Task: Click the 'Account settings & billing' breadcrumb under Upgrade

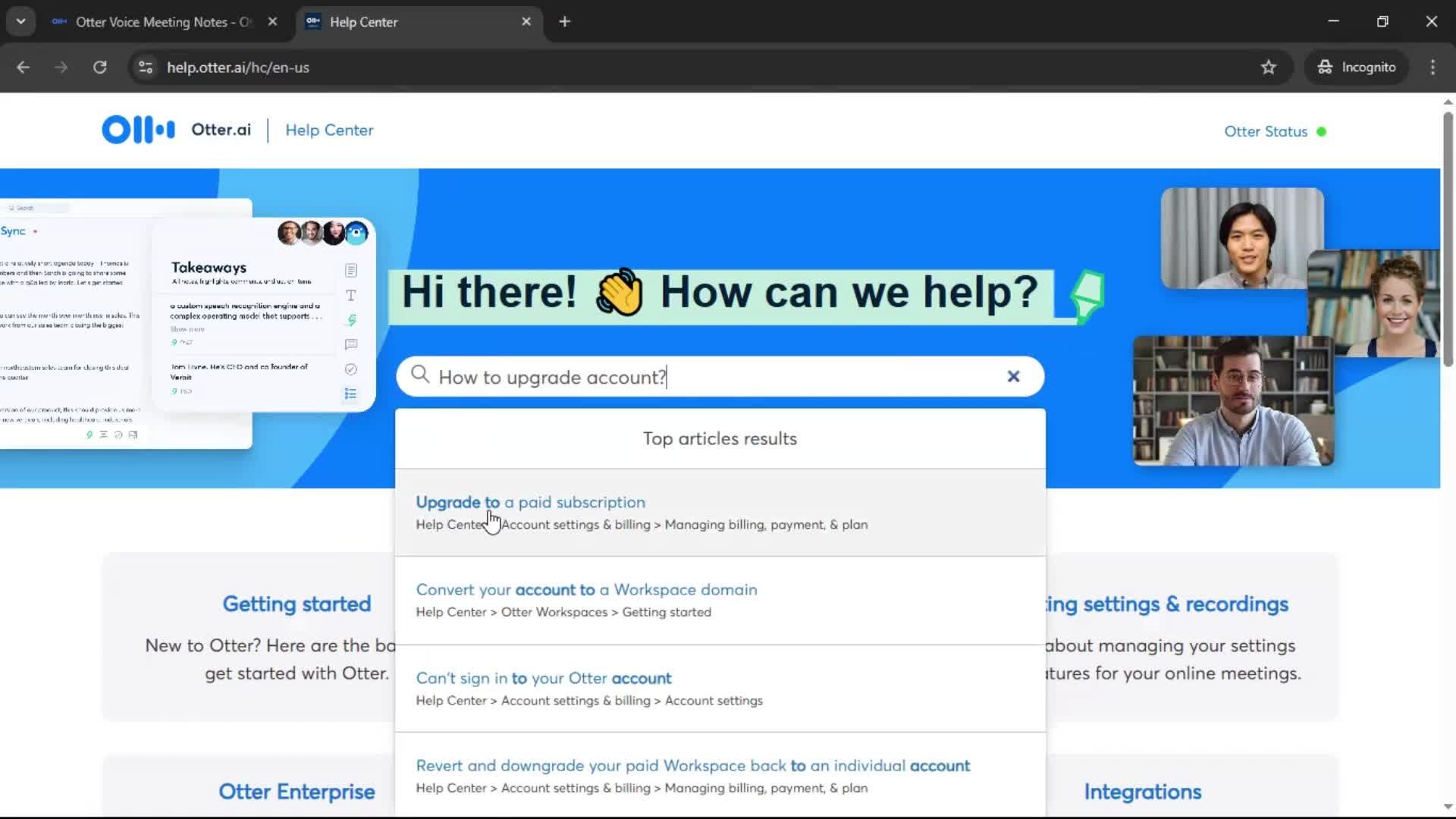Action: pos(576,525)
